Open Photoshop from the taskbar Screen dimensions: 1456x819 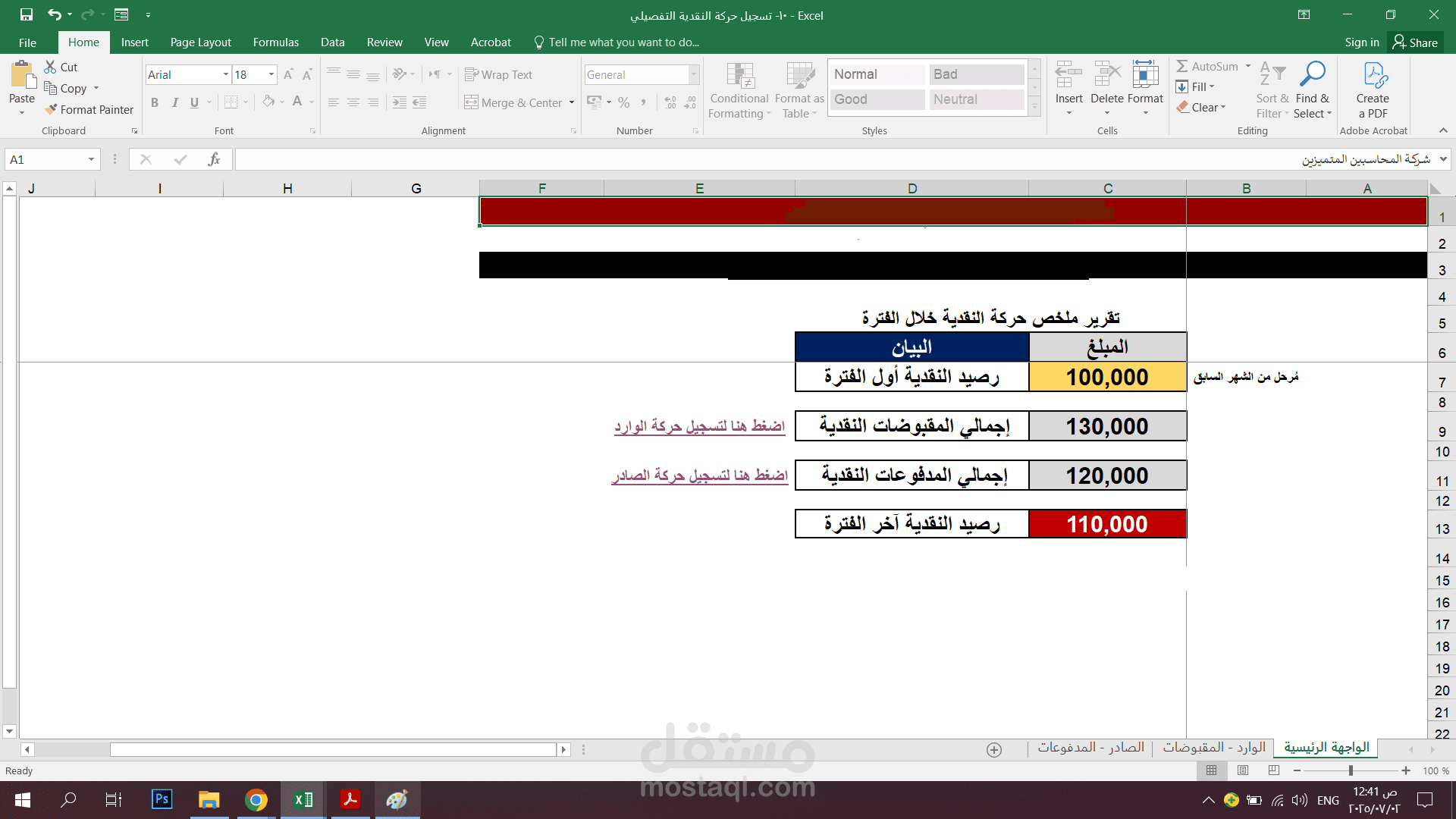pyautogui.click(x=162, y=799)
